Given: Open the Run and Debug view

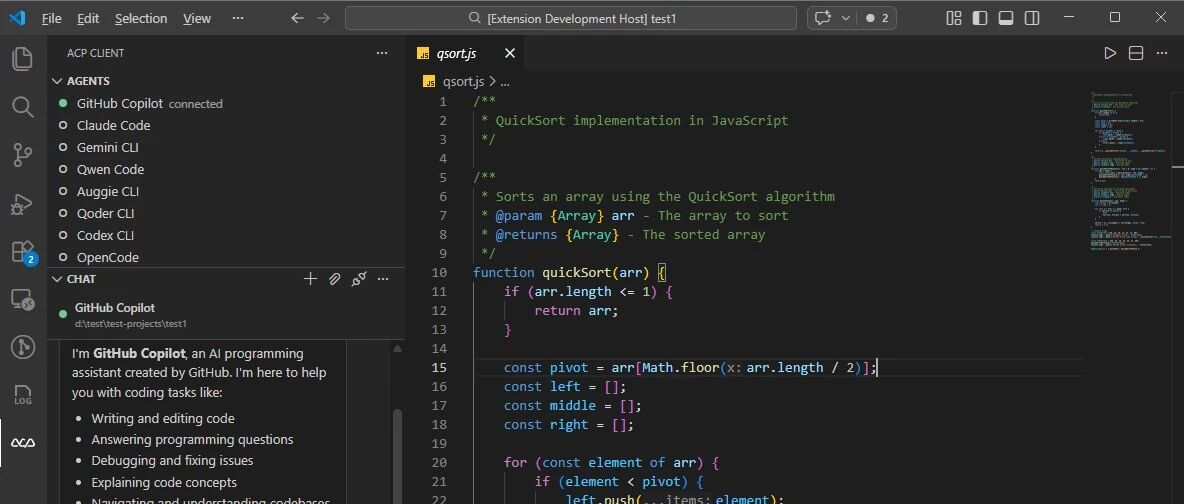Looking at the screenshot, I should point(23,203).
